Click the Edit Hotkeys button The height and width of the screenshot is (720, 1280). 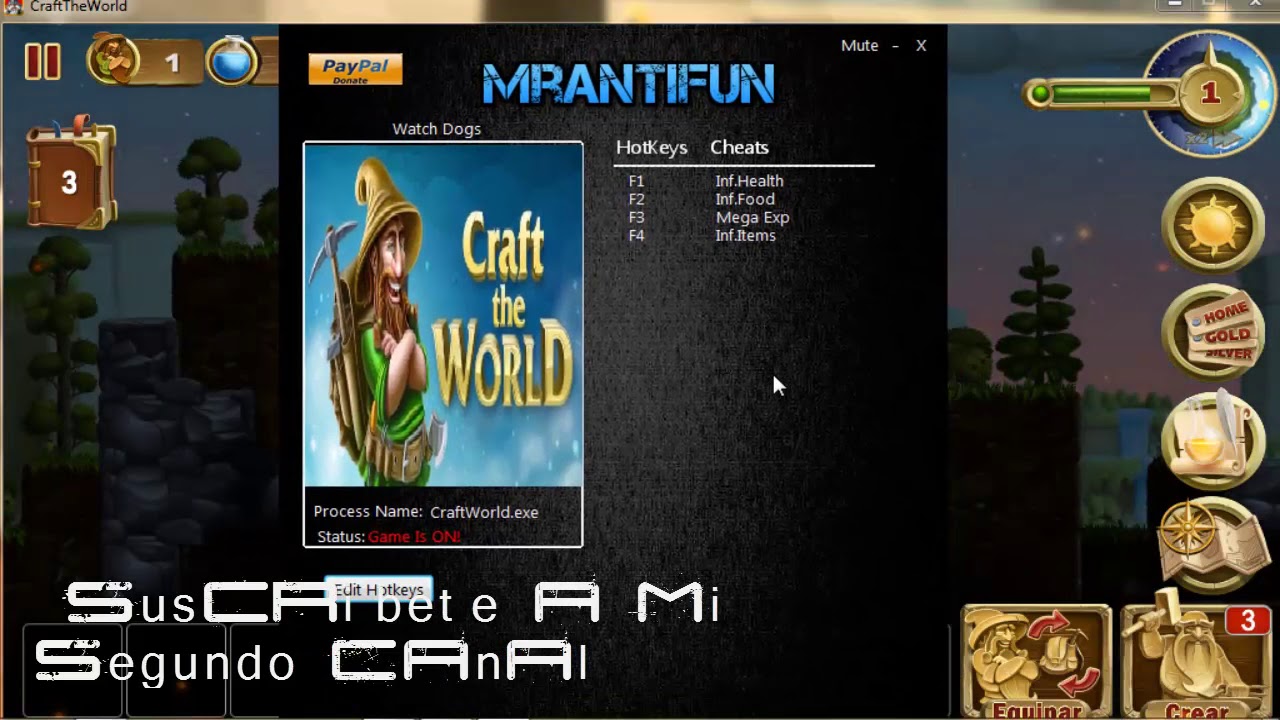pyautogui.click(x=379, y=590)
